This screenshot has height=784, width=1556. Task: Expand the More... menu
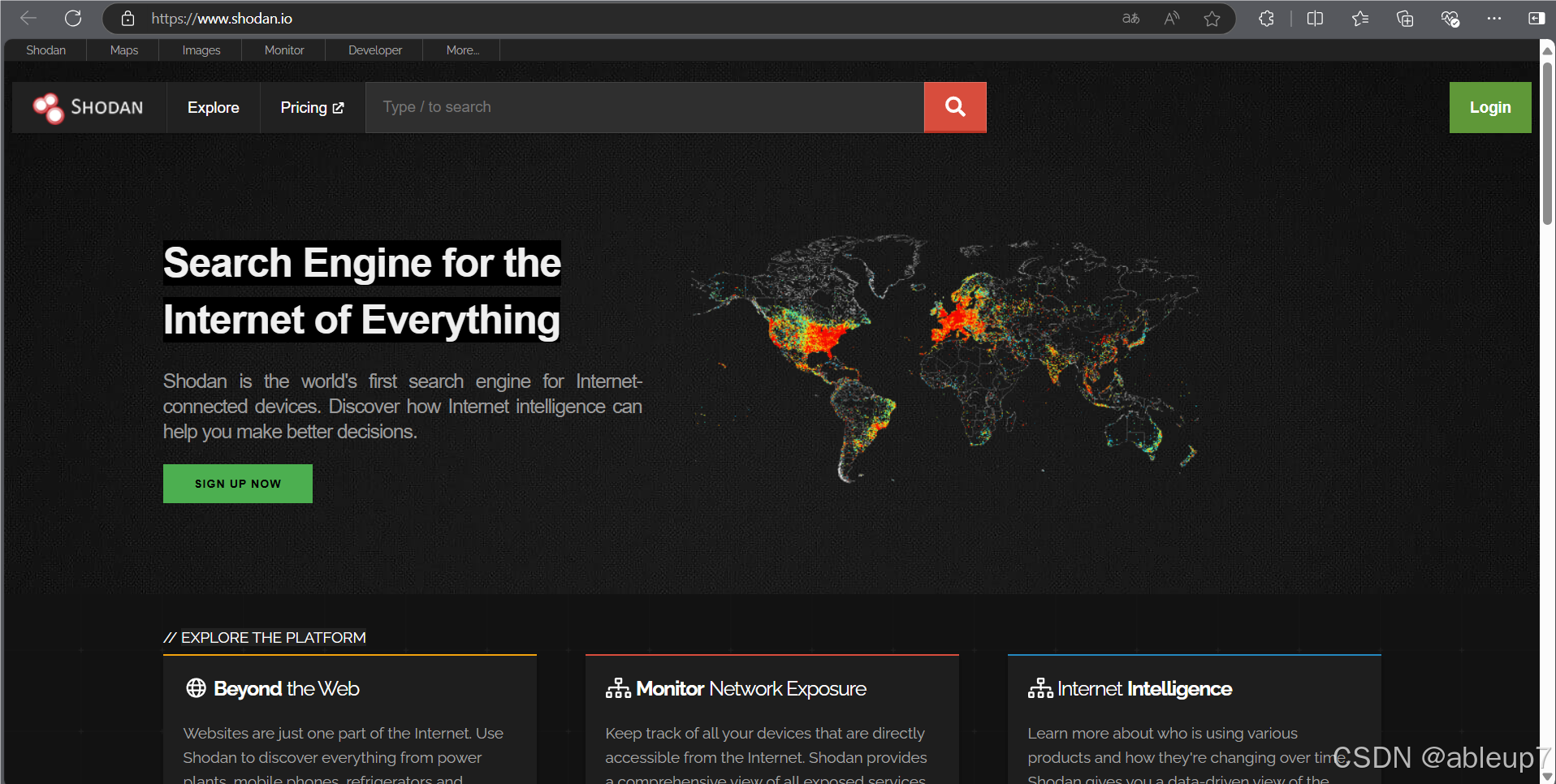pyautogui.click(x=462, y=50)
